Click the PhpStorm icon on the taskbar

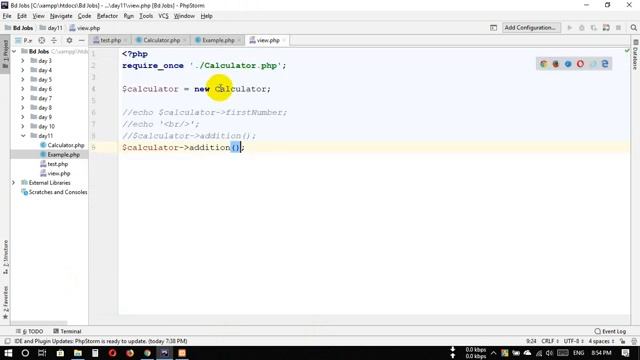point(164,353)
